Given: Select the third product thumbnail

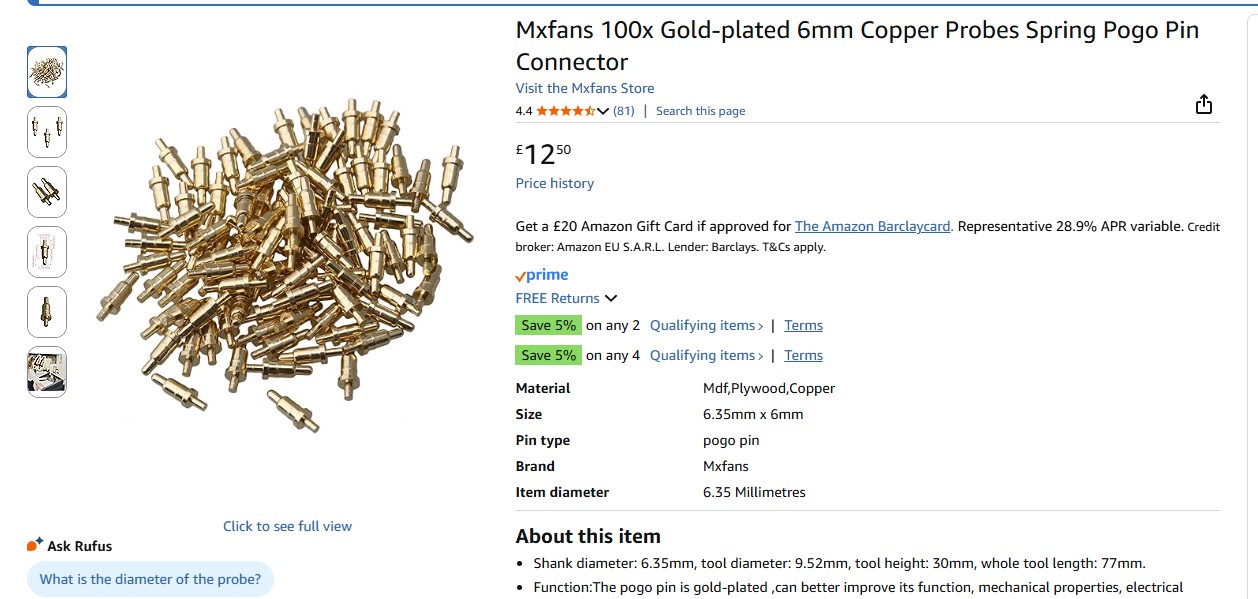Looking at the screenshot, I should (x=47, y=192).
